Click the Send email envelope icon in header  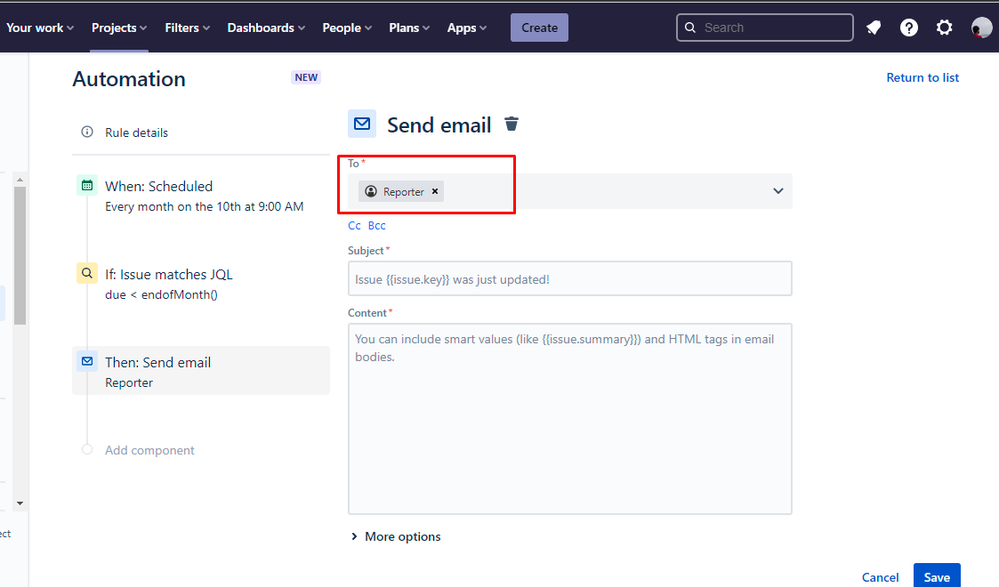[362, 124]
